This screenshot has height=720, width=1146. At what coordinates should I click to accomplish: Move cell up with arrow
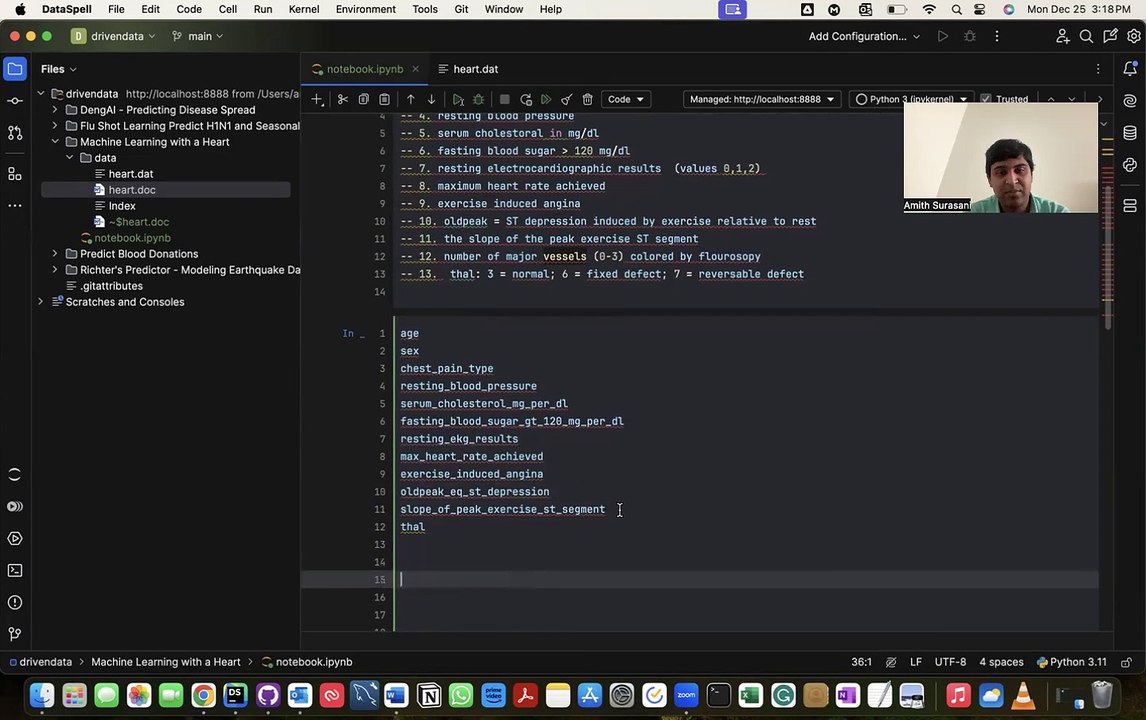411,99
